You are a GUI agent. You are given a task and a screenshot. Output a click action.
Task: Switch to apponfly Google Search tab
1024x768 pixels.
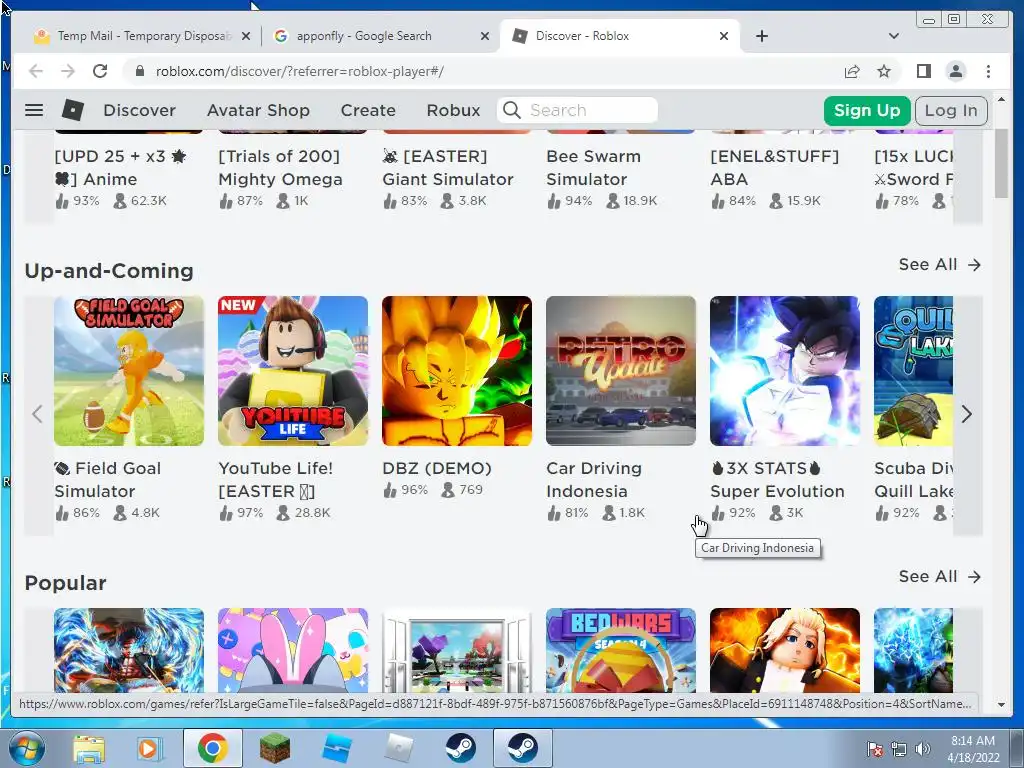[x=380, y=36]
